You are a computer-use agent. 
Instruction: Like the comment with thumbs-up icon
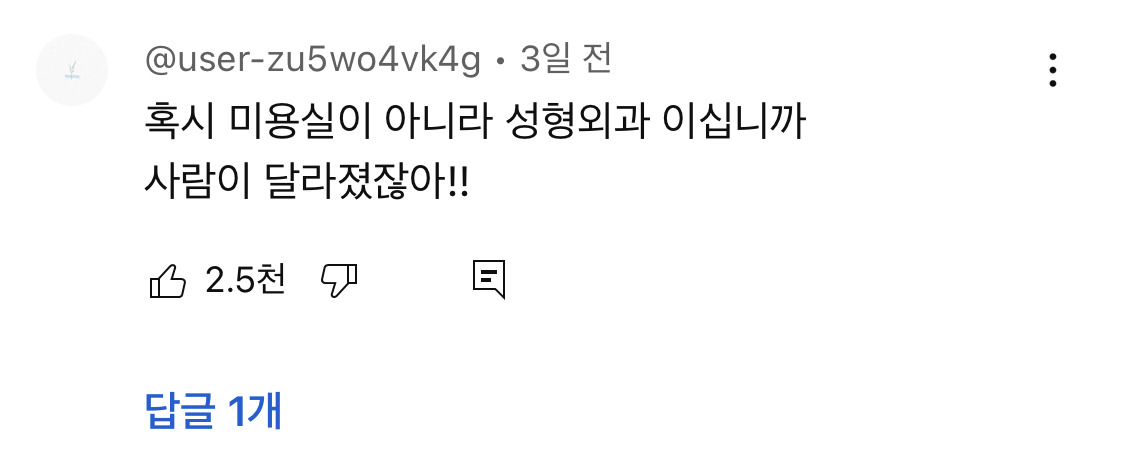tap(167, 280)
